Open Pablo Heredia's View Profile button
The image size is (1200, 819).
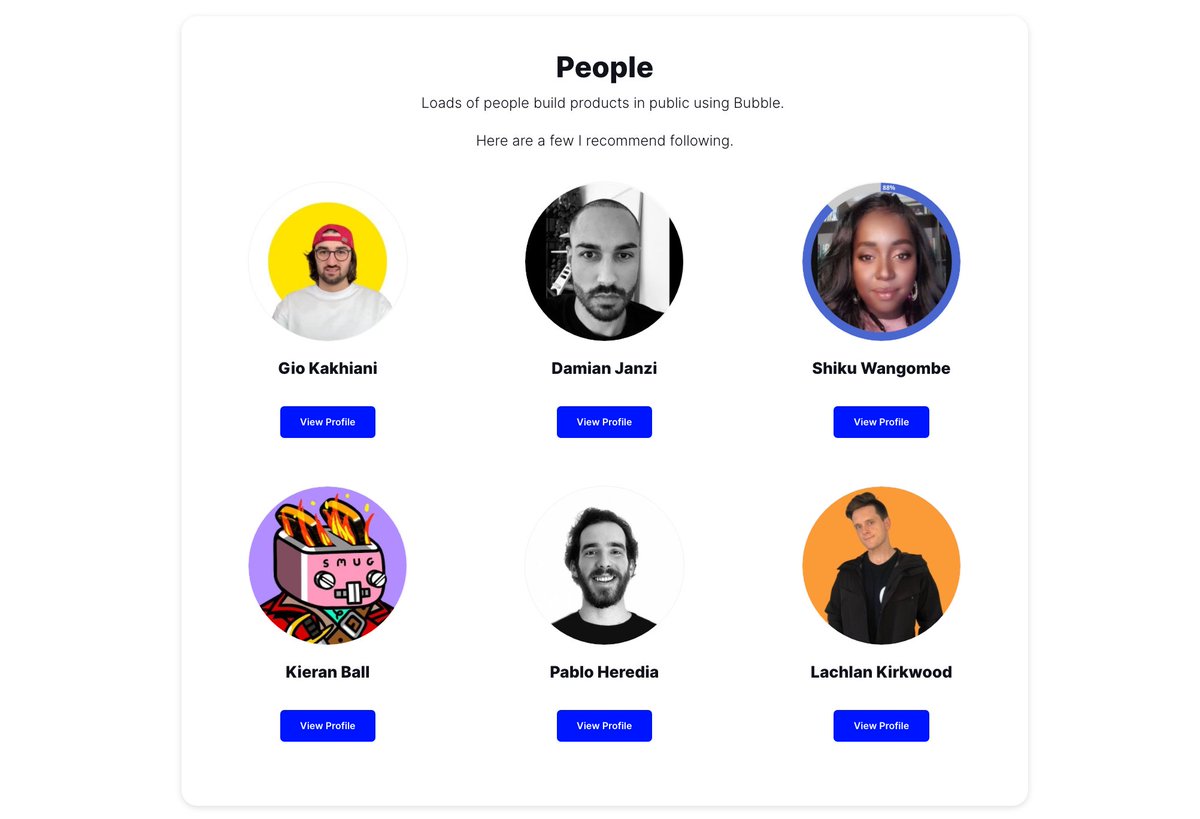[604, 726]
